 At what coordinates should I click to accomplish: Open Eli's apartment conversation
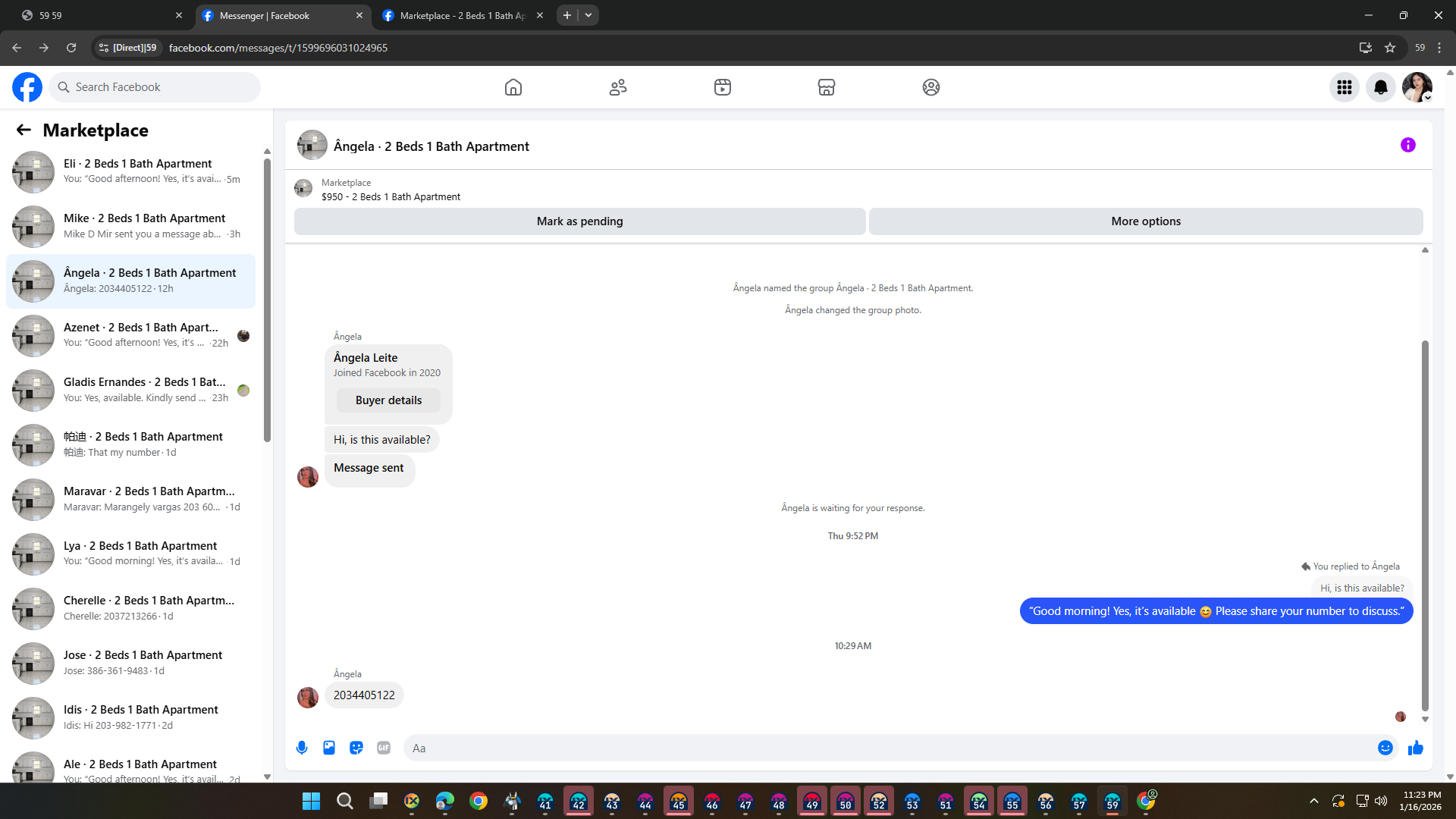tap(136, 171)
